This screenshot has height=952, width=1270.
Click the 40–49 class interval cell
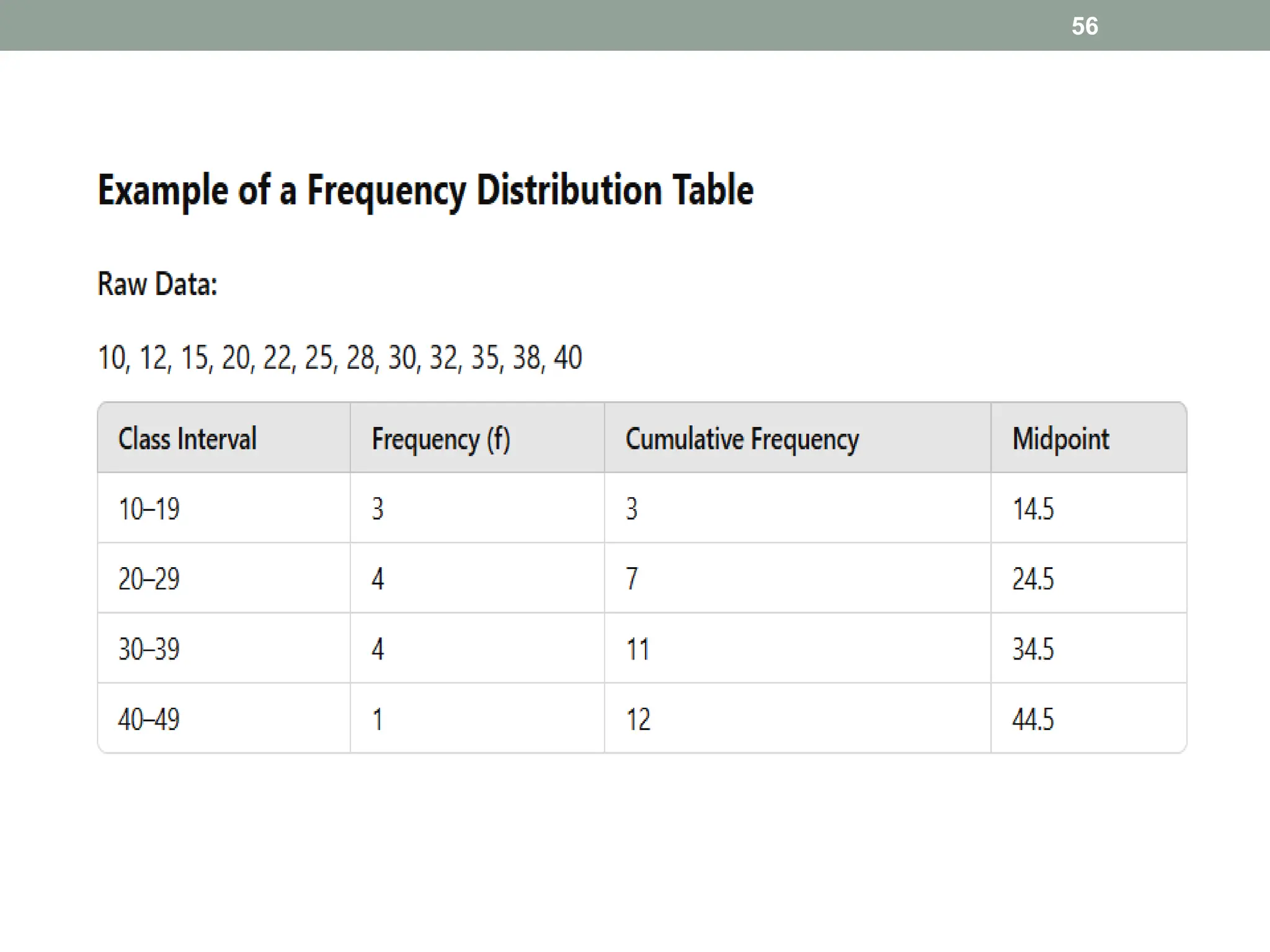149,719
